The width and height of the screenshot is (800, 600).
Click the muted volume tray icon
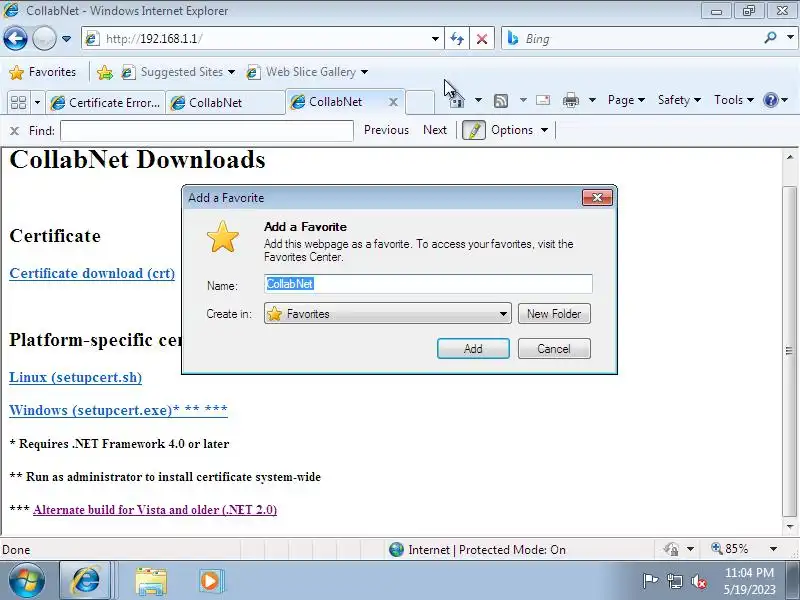coord(698,581)
